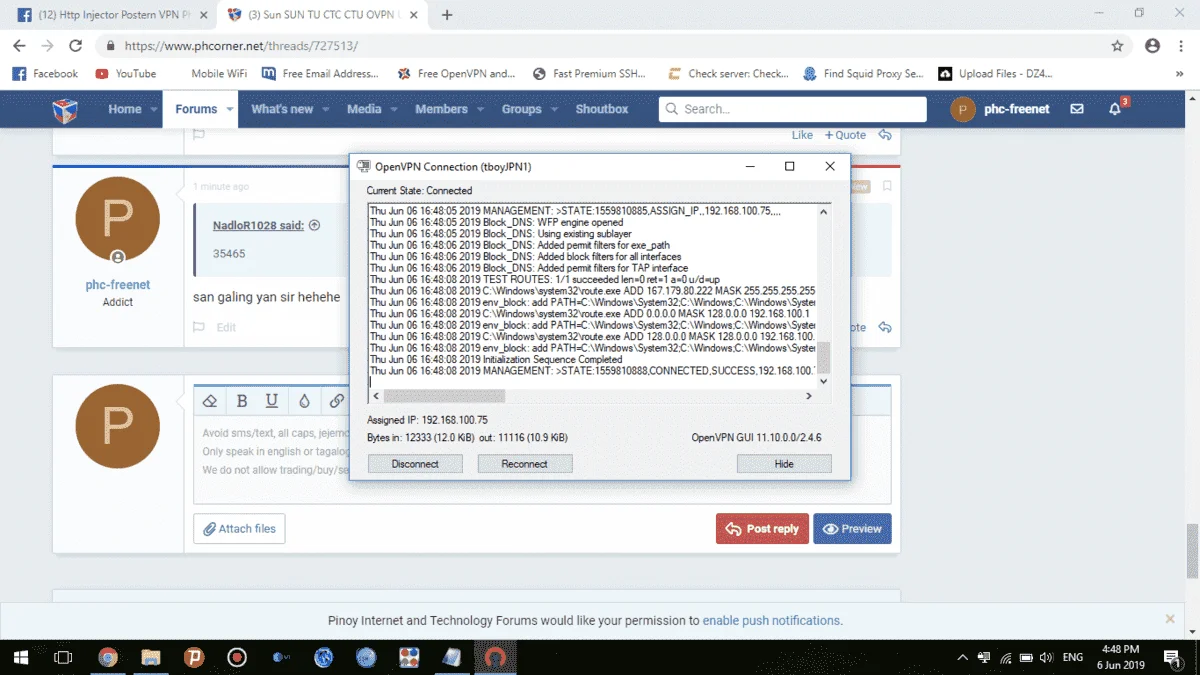Viewport: 1200px width, 675px height.
Task: Click the padlock site info icon in address bar
Action: (109, 46)
